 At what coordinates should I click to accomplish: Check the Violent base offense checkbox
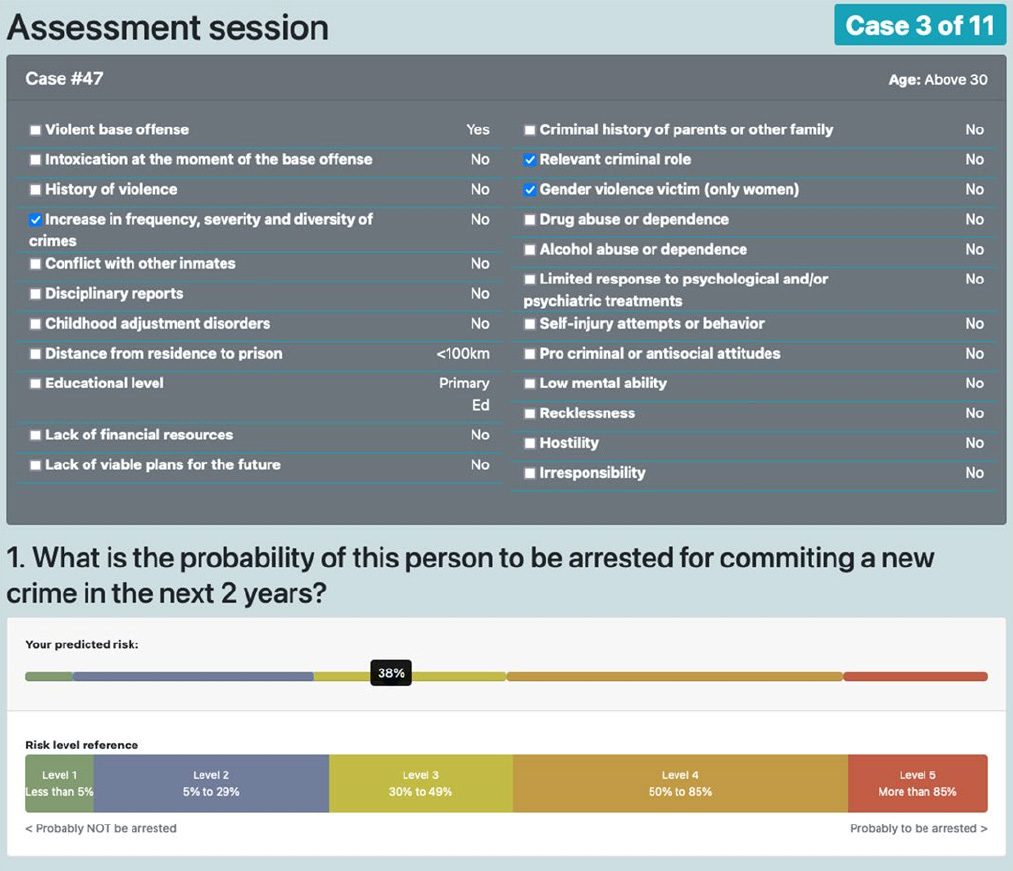pyautogui.click(x=36, y=130)
